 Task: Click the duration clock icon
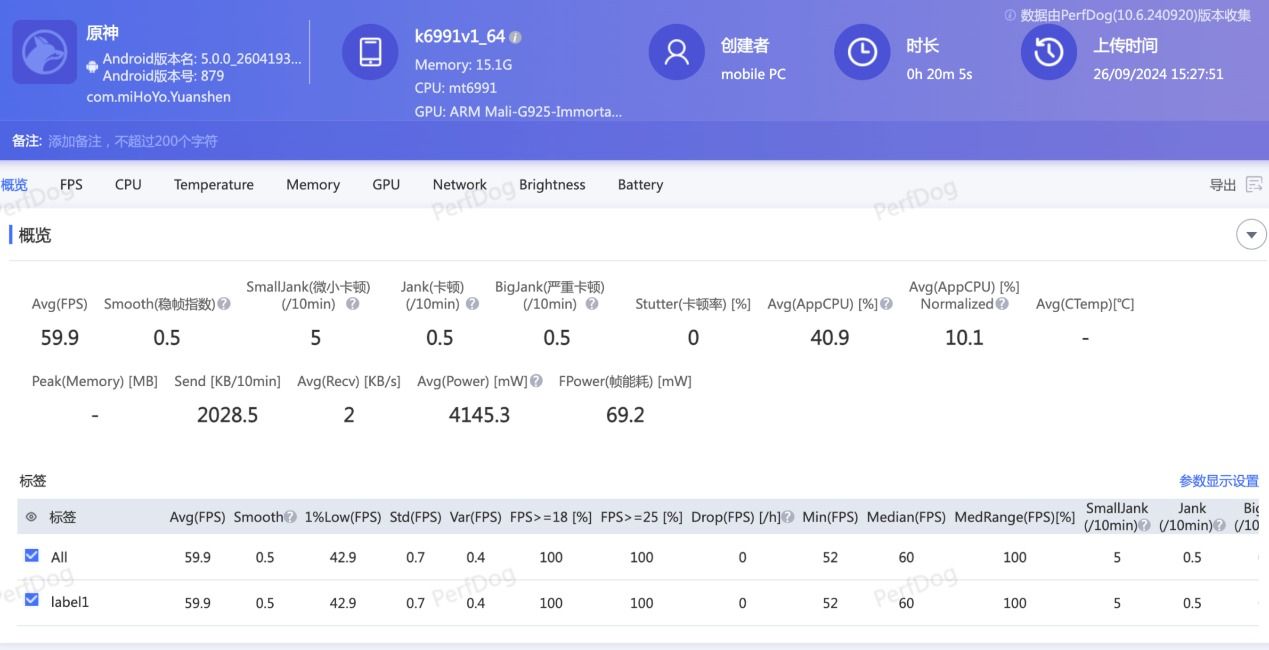tap(862, 52)
